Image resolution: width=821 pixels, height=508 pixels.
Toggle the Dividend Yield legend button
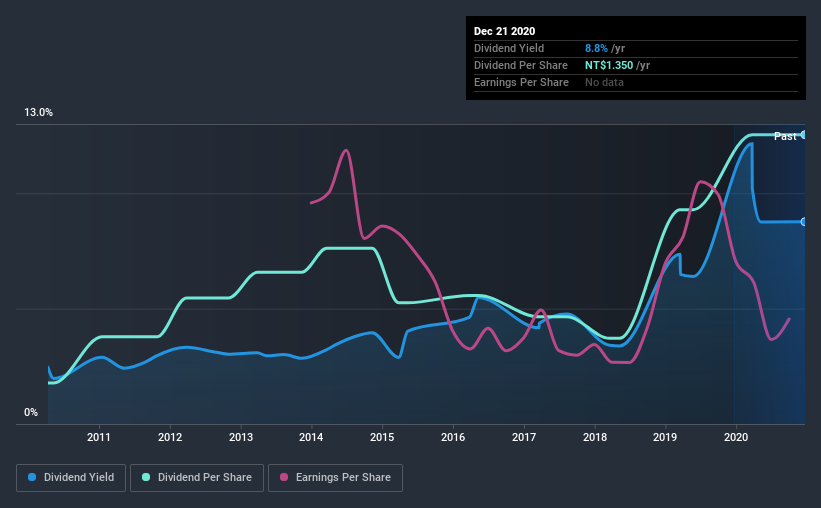click(71, 478)
